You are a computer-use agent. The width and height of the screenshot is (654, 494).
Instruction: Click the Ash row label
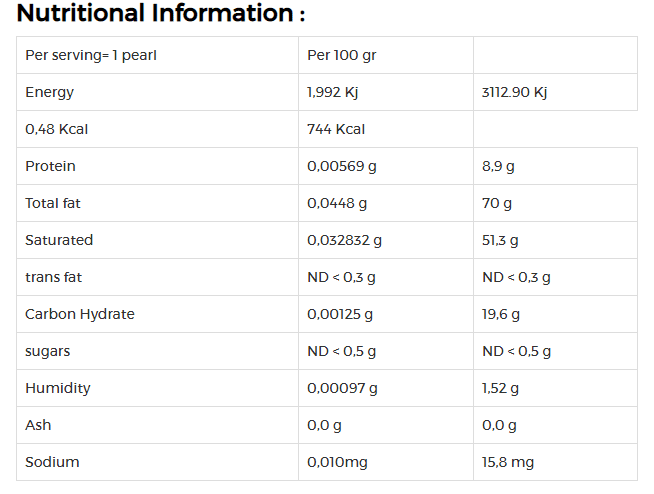pos(38,425)
